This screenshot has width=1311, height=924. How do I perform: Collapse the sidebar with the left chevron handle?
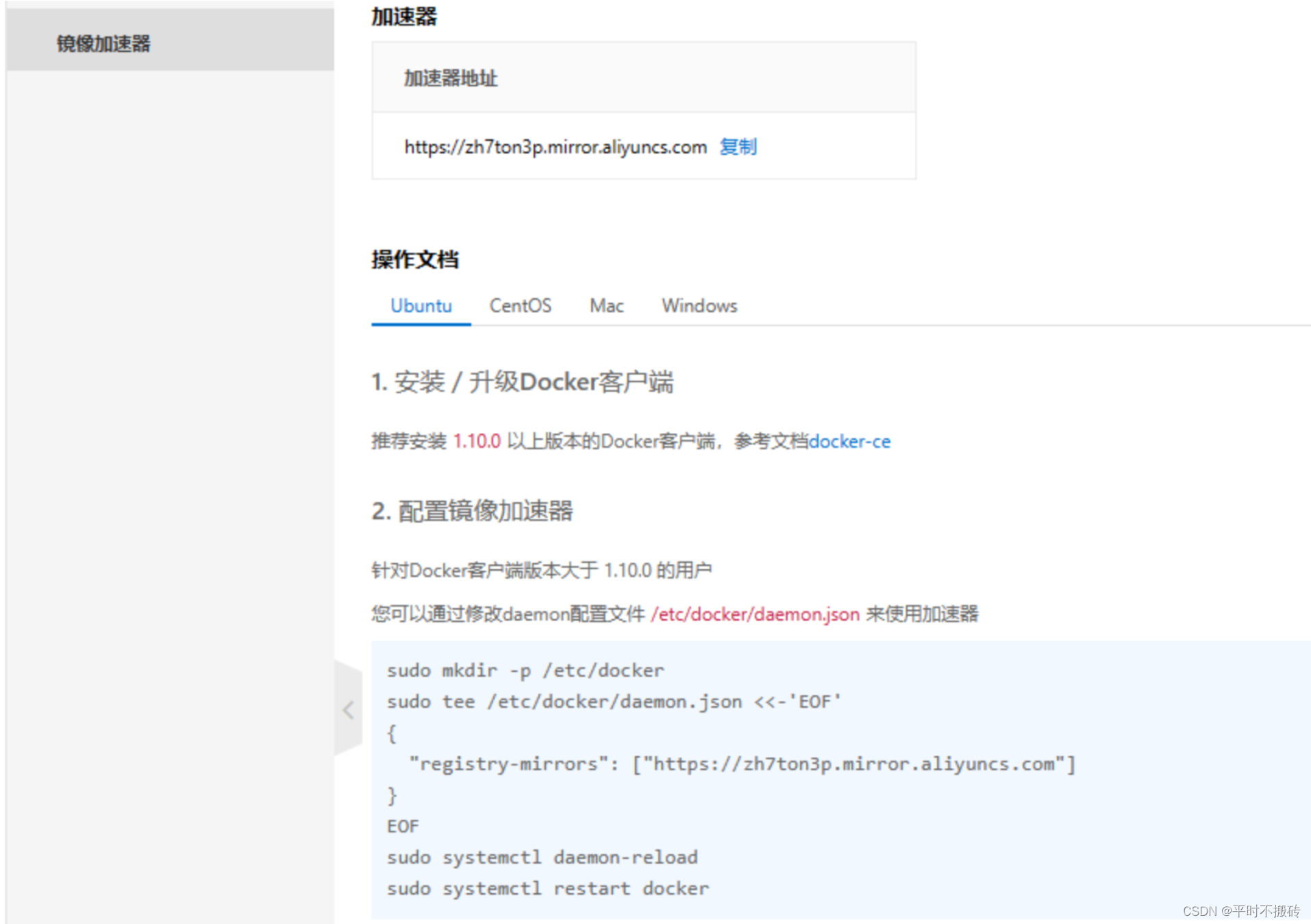pyautogui.click(x=348, y=709)
